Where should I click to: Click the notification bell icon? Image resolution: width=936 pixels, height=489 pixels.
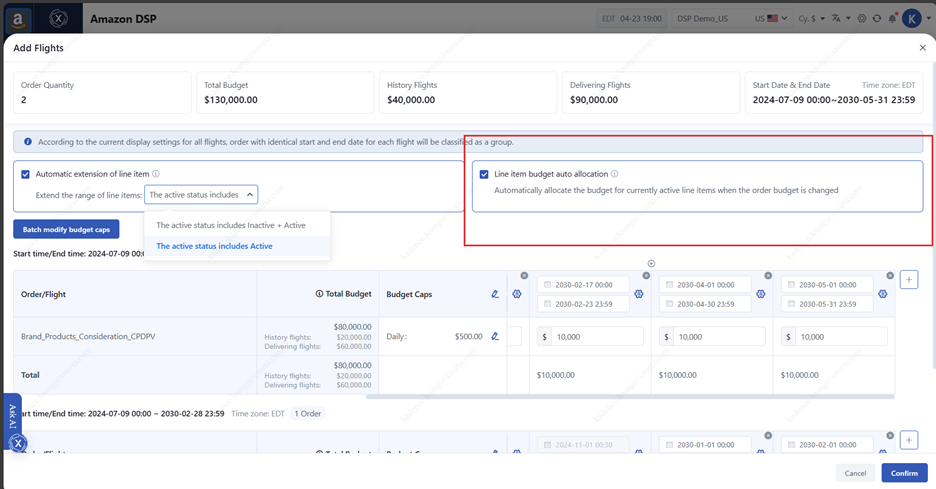tap(892, 19)
